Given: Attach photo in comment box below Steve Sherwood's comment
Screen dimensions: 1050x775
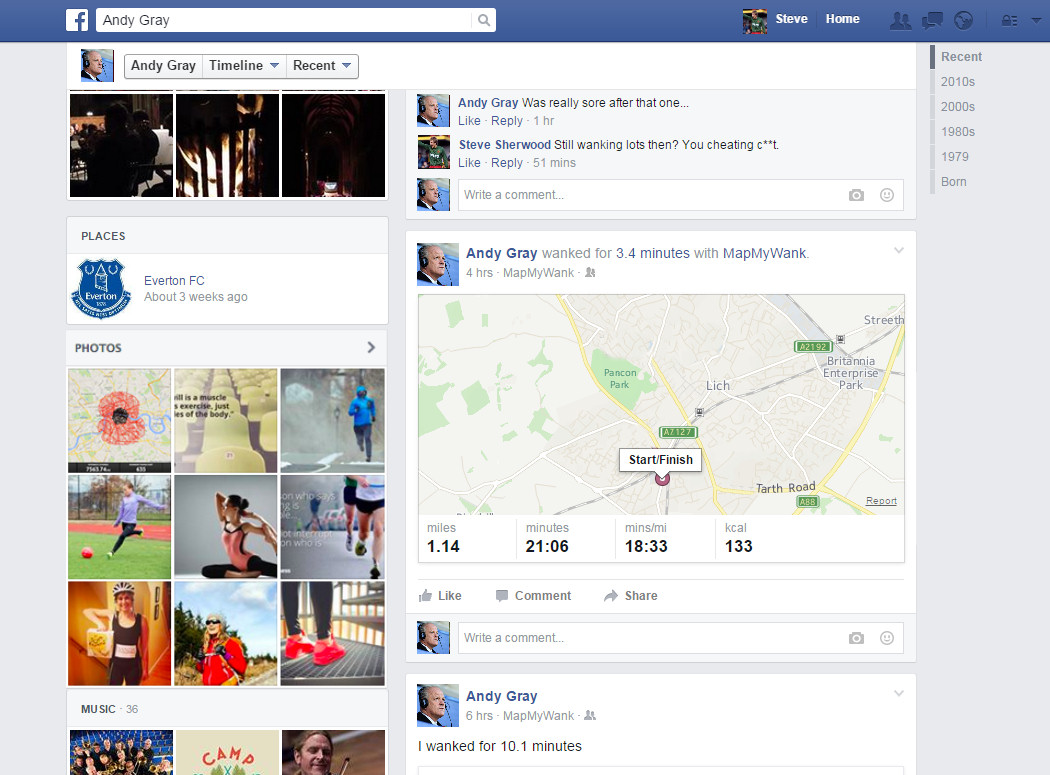Looking at the screenshot, I should (x=856, y=195).
